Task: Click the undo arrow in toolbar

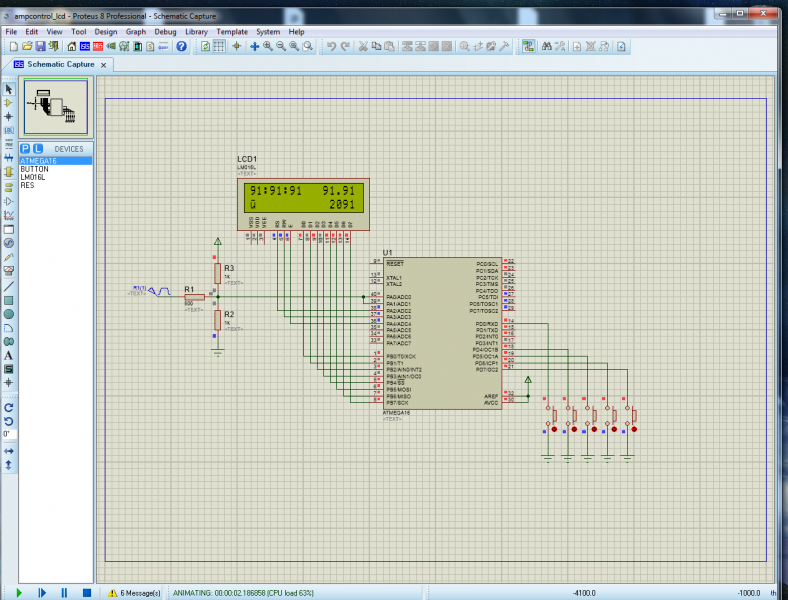Action: pos(333,47)
